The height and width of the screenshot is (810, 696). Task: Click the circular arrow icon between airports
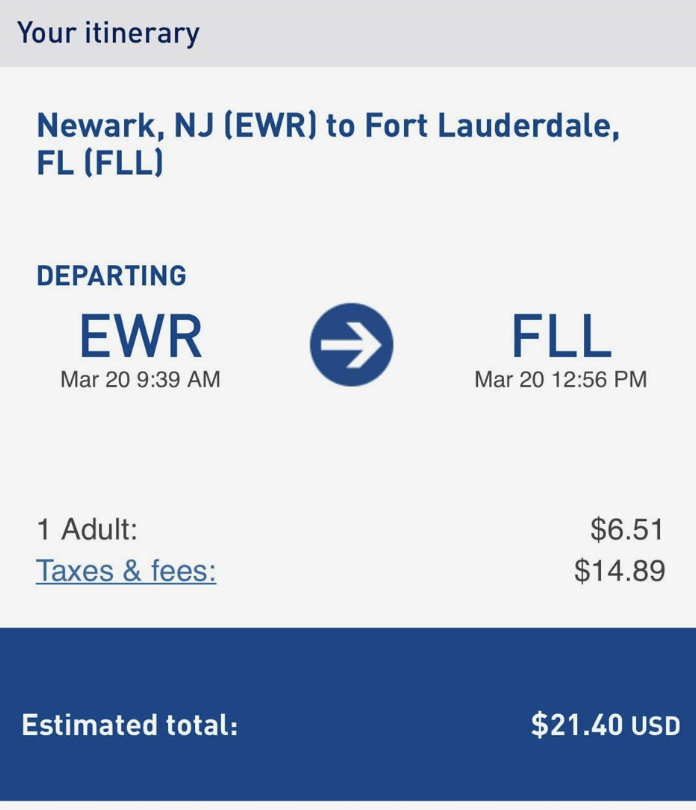351,345
